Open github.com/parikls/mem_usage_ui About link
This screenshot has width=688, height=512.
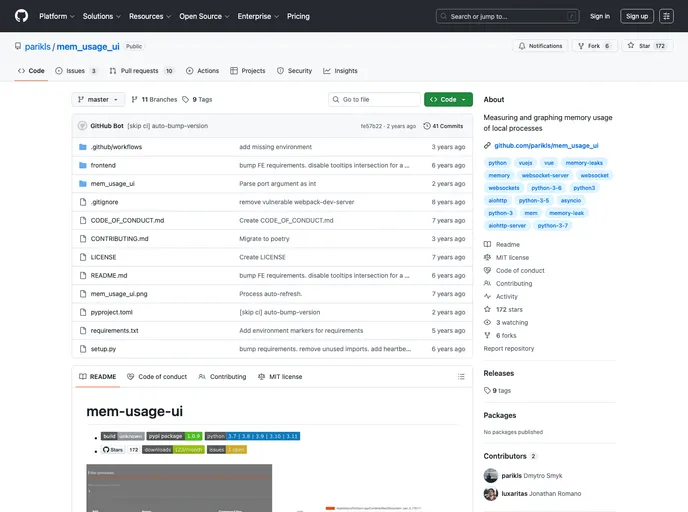(x=546, y=146)
